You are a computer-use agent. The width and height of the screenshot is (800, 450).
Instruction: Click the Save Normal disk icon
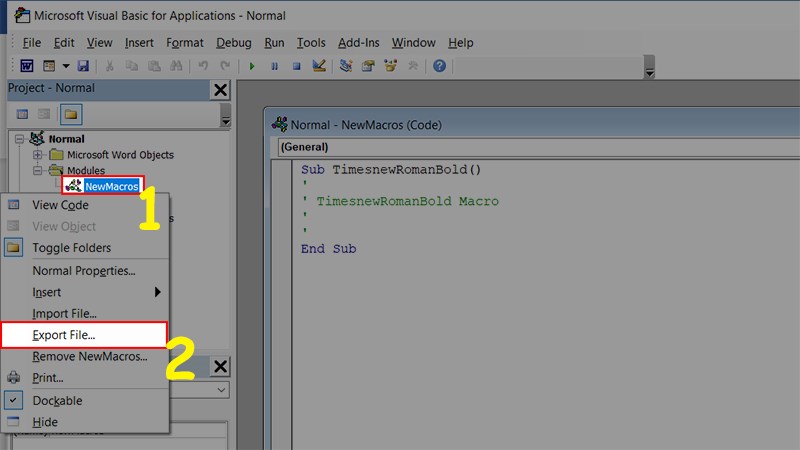[x=83, y=66]
